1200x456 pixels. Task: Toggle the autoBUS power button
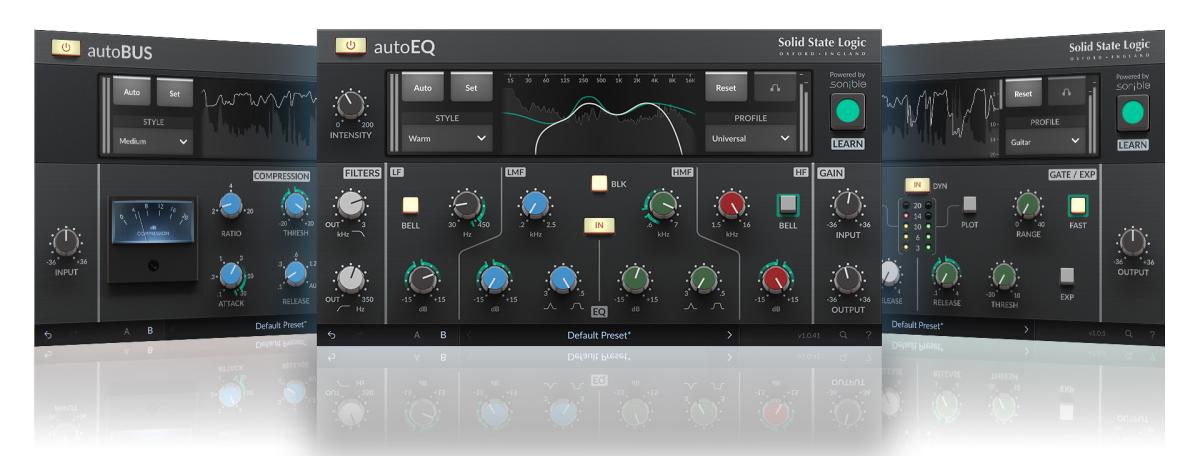[x=67, y=47]
